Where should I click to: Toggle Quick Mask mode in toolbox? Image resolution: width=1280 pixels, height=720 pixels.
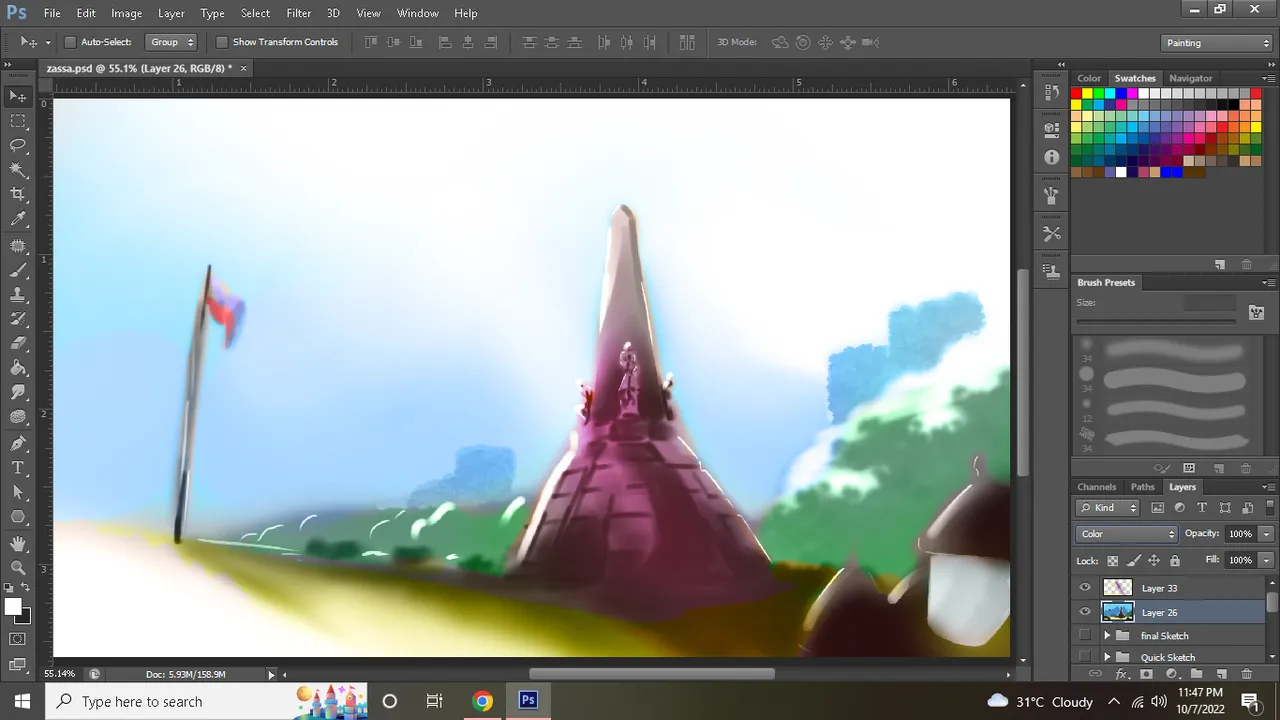tap(18, 638)
